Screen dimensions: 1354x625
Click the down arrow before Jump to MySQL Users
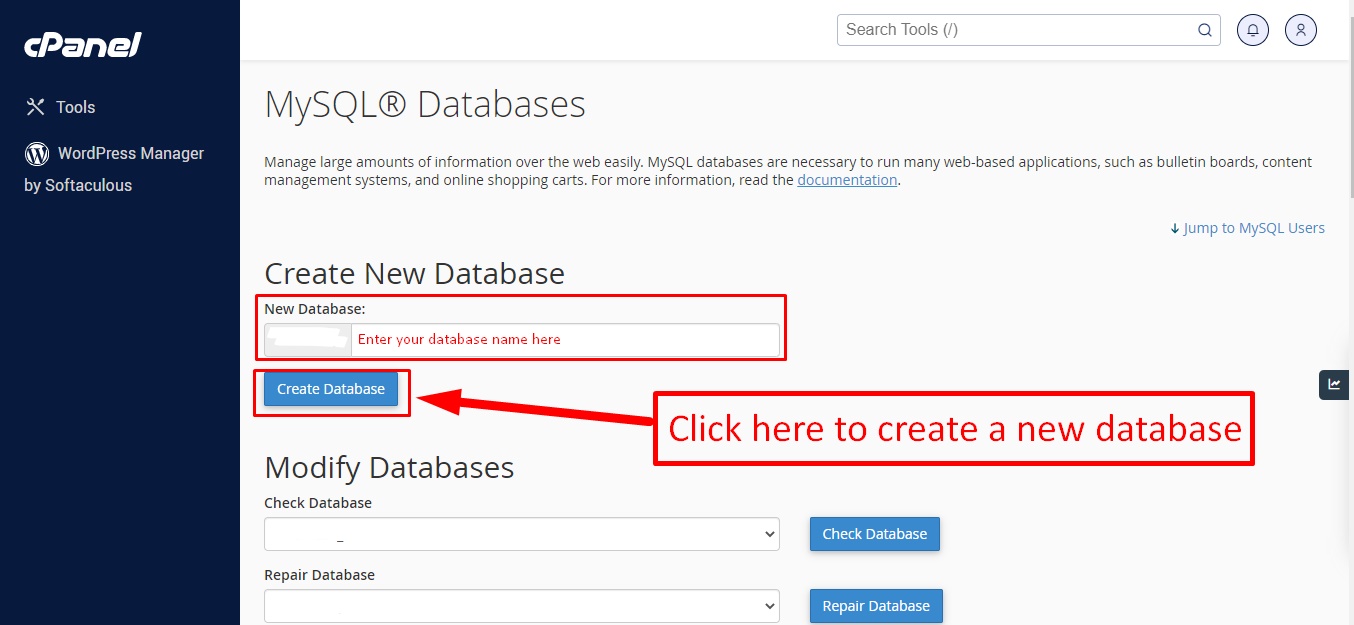point(1175,229)
